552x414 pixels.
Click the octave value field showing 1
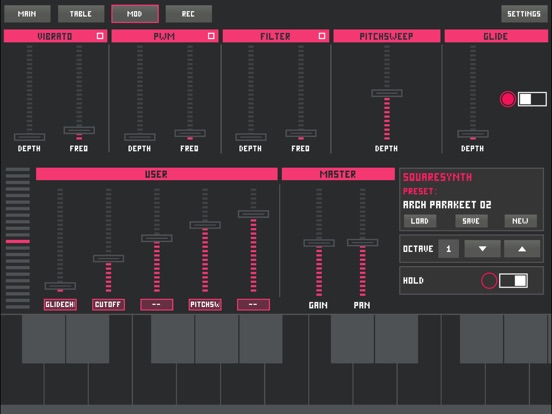tap(448, 249)
